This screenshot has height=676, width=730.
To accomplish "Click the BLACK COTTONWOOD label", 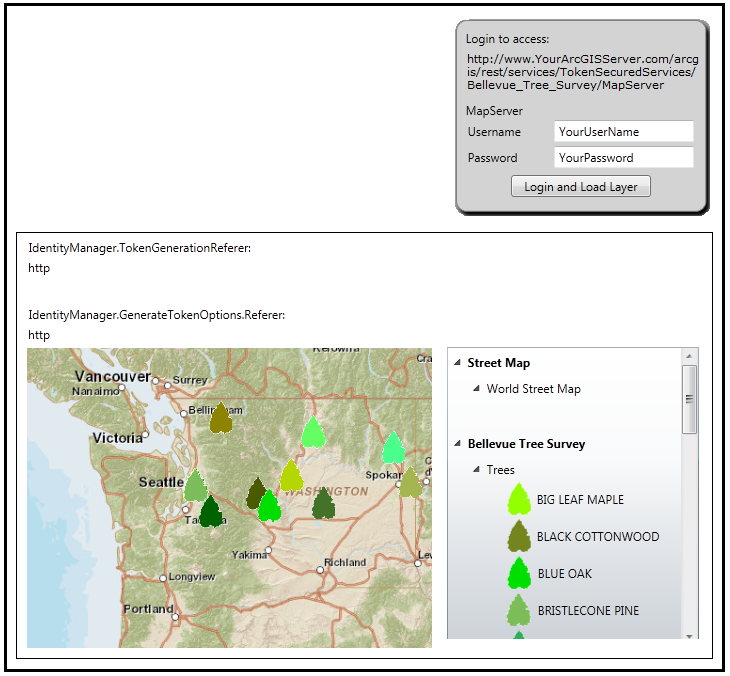I will point(598,536).
